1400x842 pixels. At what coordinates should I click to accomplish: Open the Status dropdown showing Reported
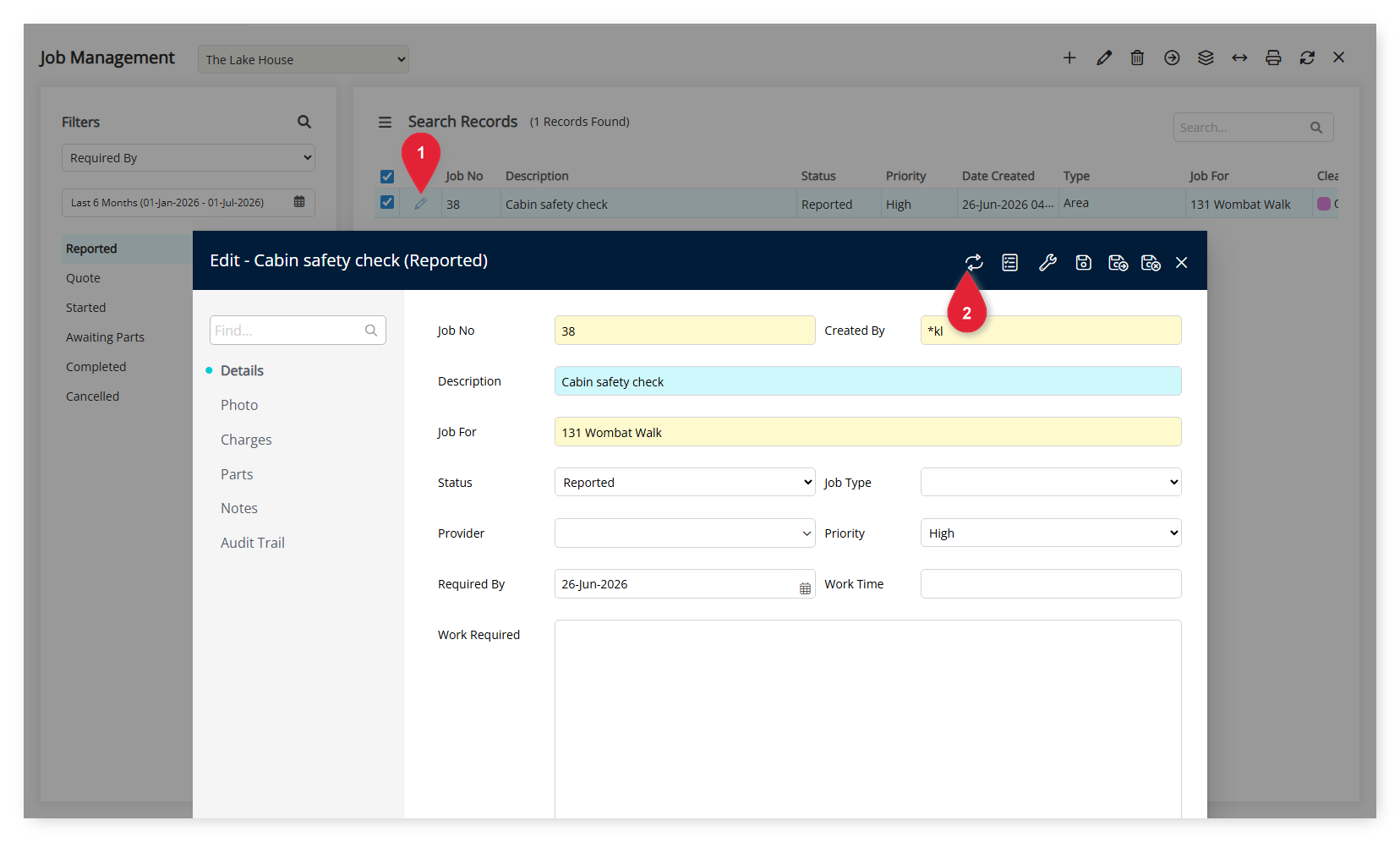point(685,482)
